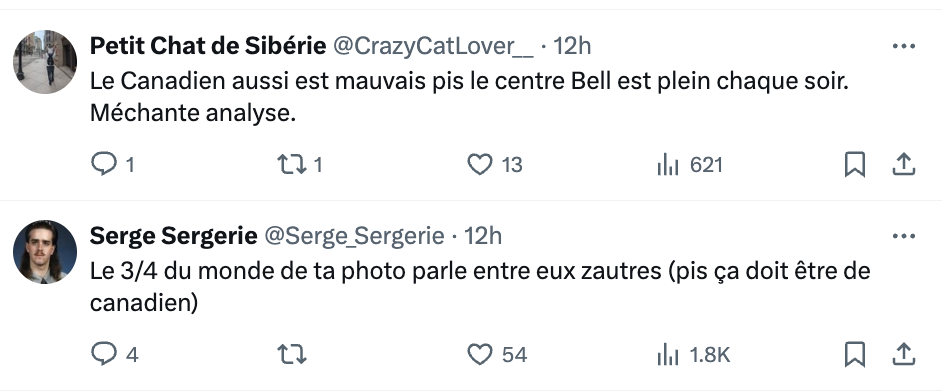This screenshot has width=942, height=392.
Task: Share the tweet by CrazyCatLover__
Action: 903,164
